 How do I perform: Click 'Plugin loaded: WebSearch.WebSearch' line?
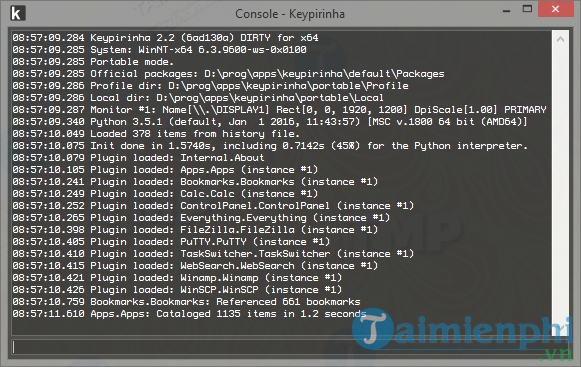pos(195,265)
